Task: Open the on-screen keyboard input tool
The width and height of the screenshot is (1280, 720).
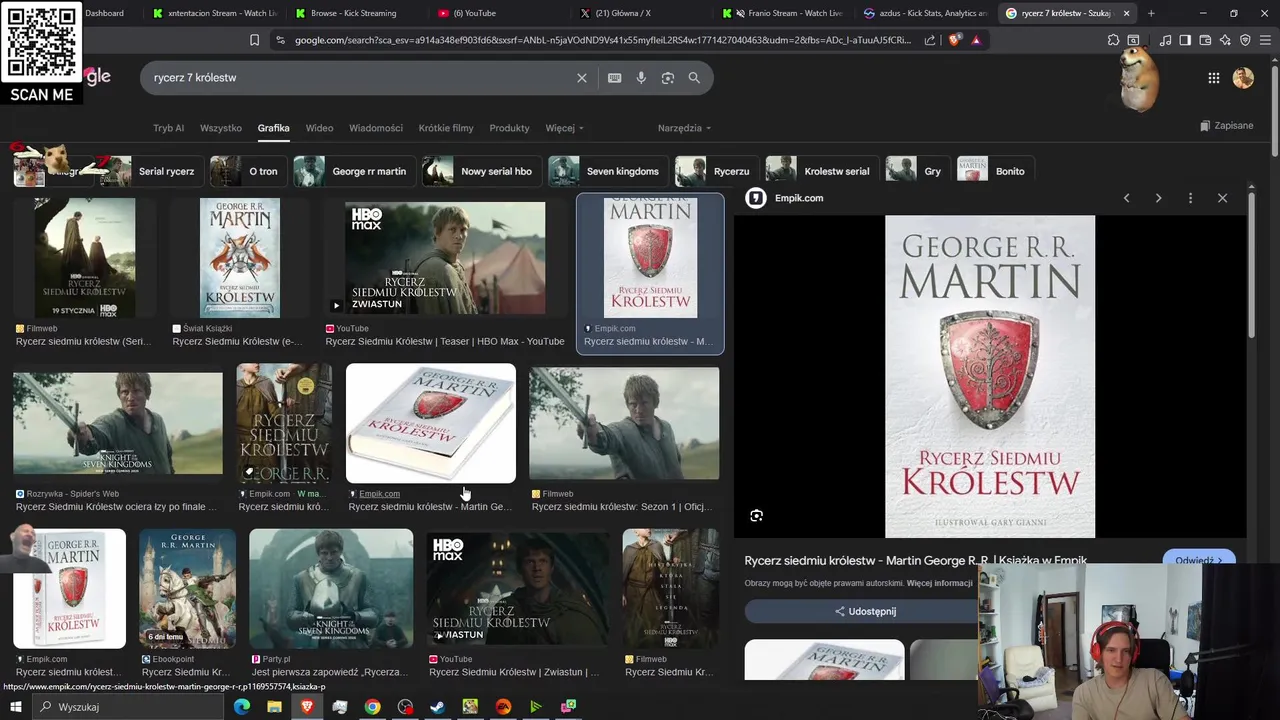Action: pos(615,78)
